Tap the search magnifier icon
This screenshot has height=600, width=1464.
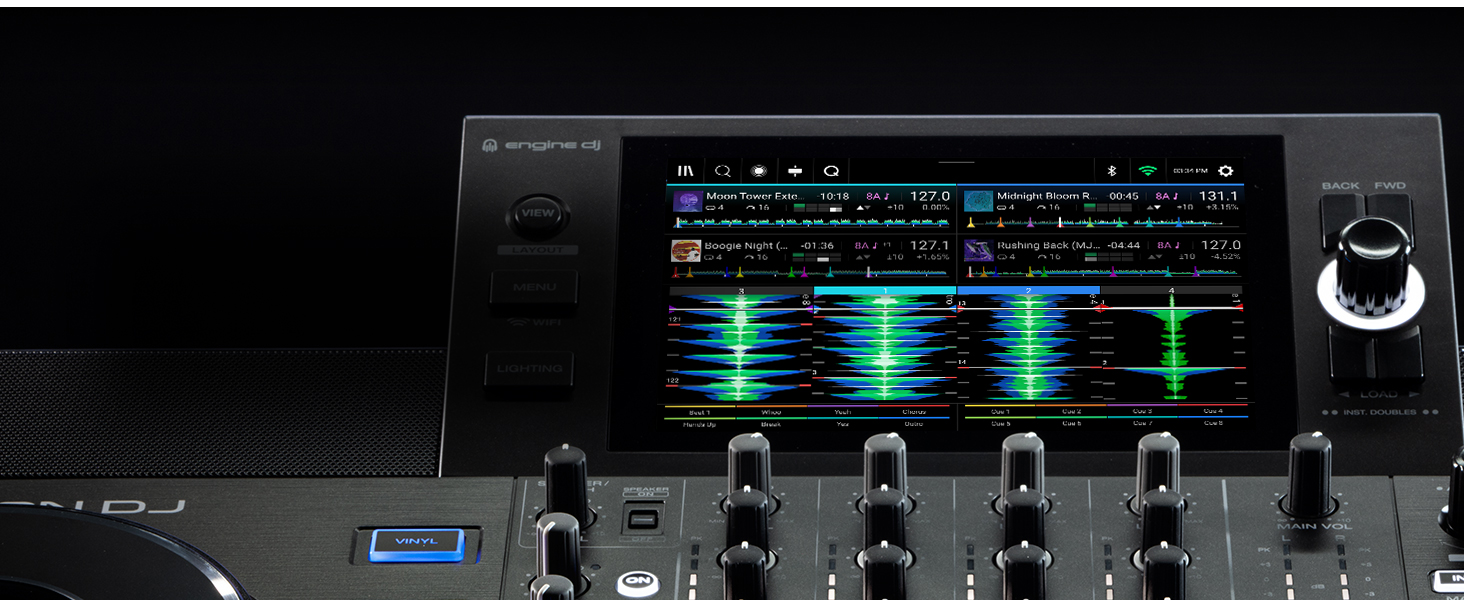point(722,171)
